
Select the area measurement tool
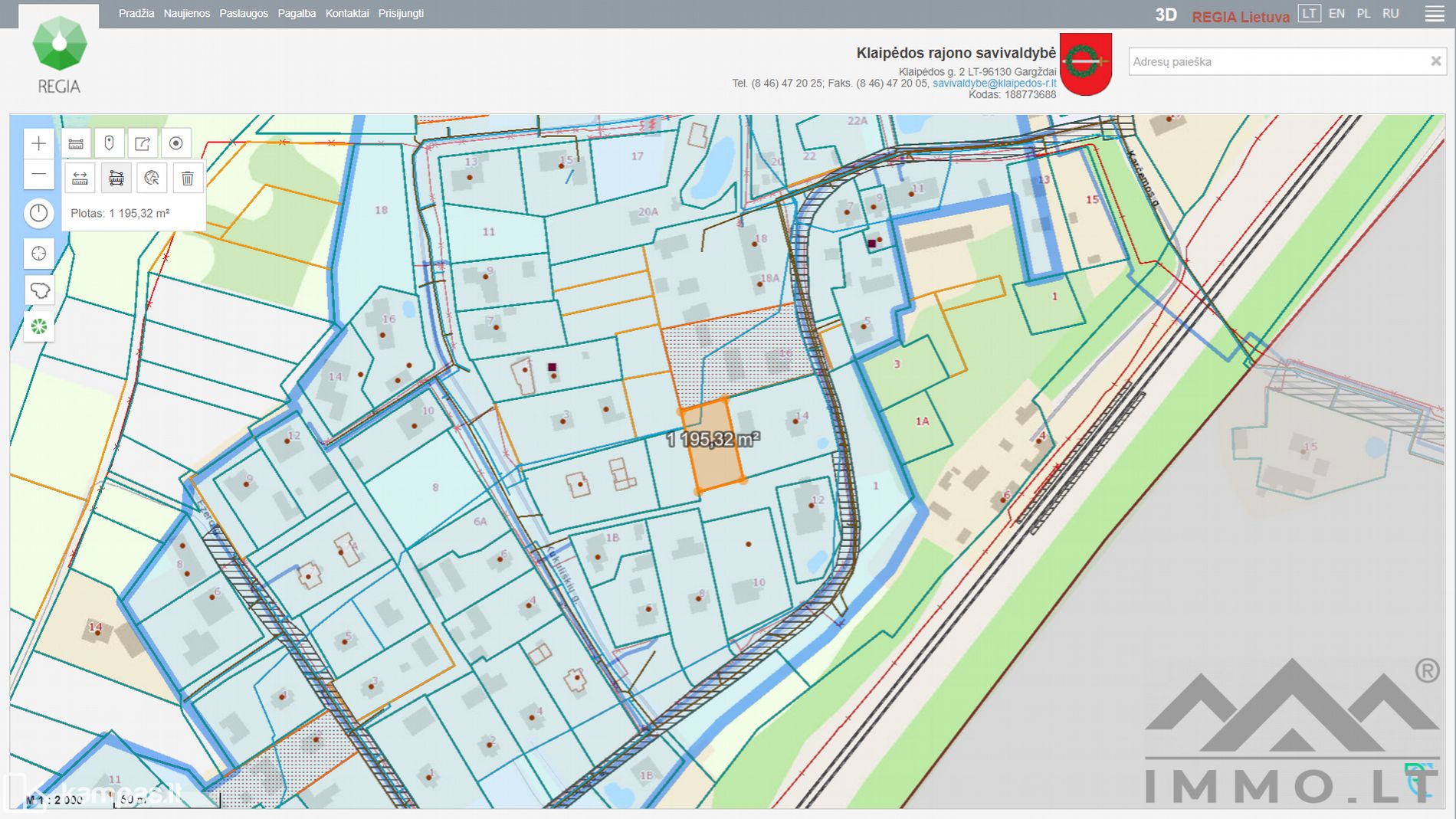(x=116, y=179)
